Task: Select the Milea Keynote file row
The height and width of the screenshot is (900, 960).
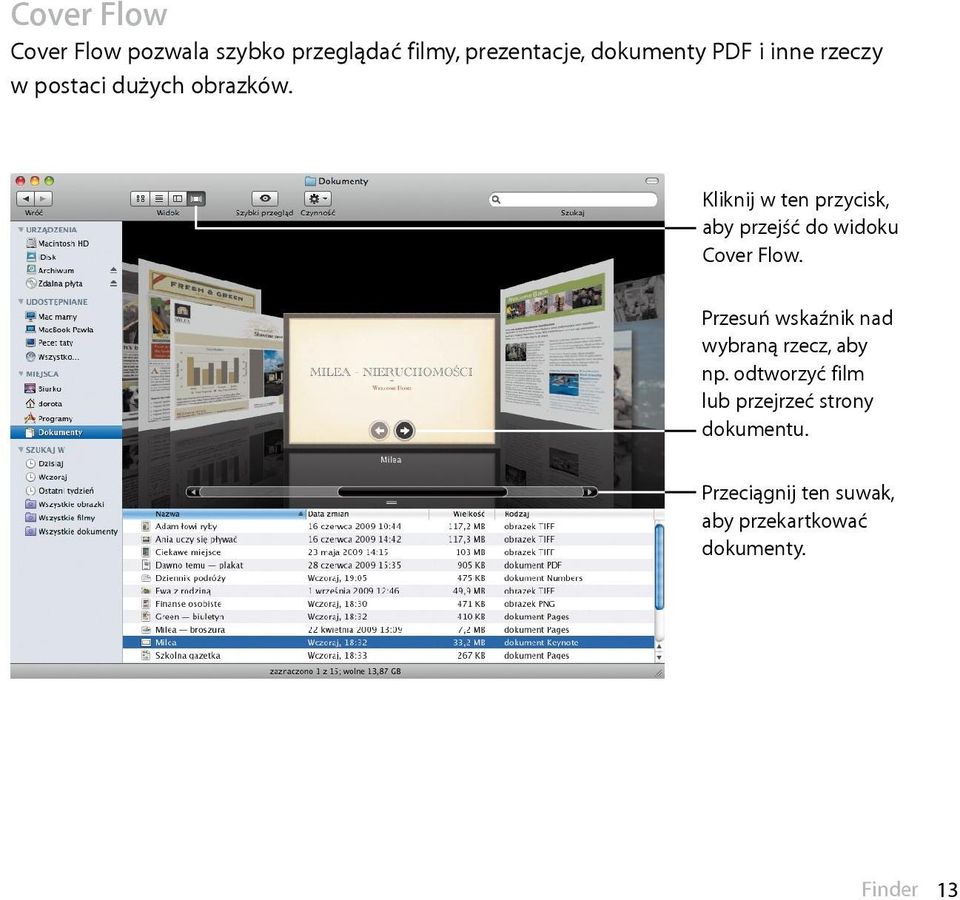Action: (x=388, y=642)
